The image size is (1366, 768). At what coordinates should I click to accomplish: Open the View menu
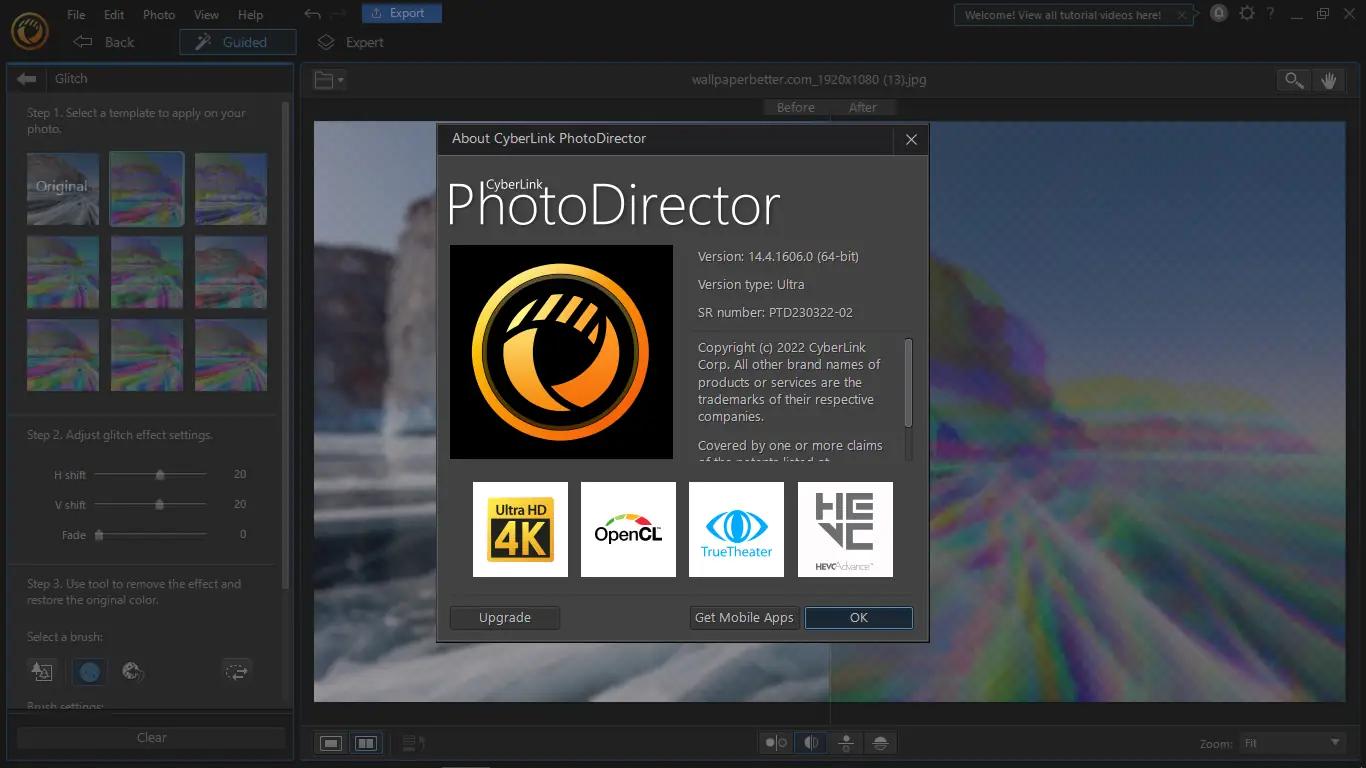(206, 15)
